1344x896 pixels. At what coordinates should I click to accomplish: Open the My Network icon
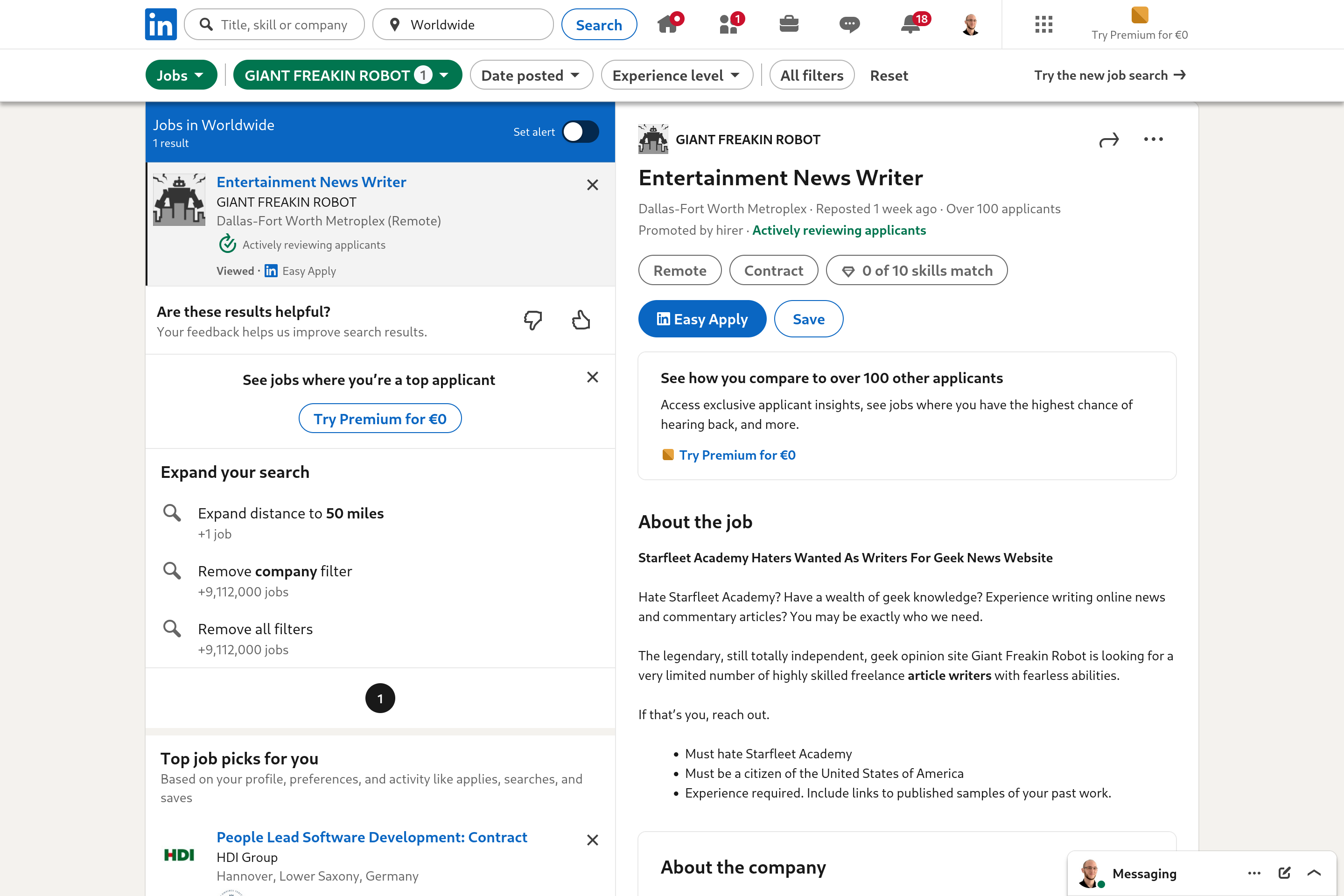(729, 24)
